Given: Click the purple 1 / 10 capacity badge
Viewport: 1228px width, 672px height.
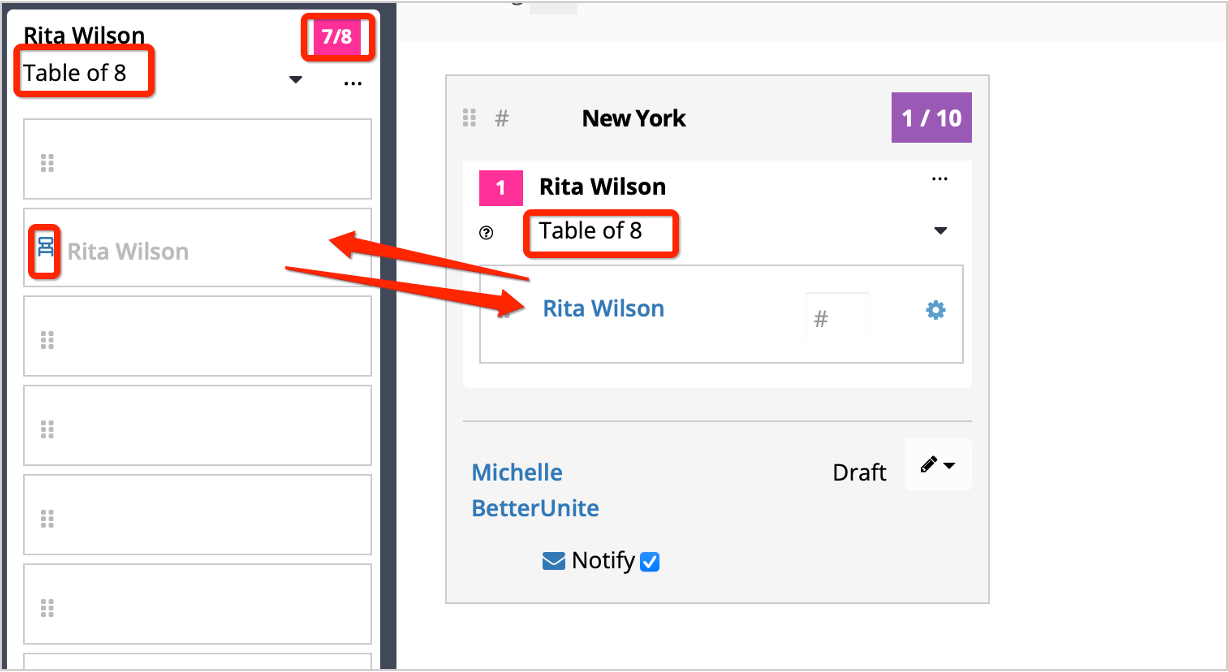Looking at the screenshot, I should [x=931, y=118].
